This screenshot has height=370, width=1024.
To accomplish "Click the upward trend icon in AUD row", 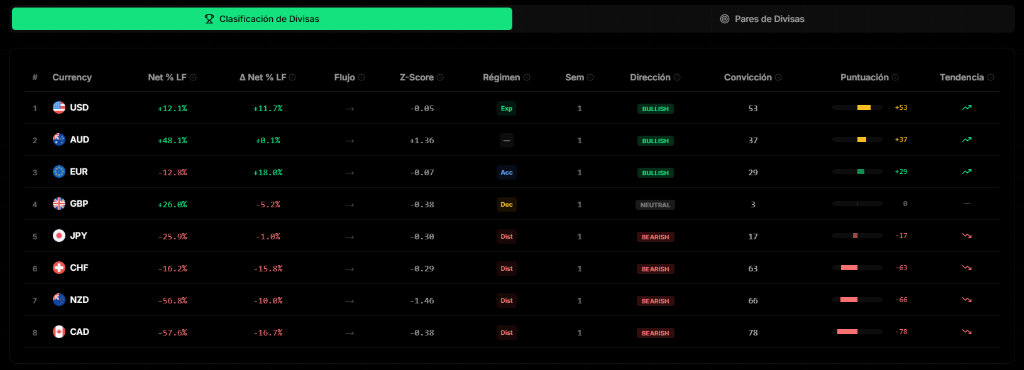I will [967, 140].
